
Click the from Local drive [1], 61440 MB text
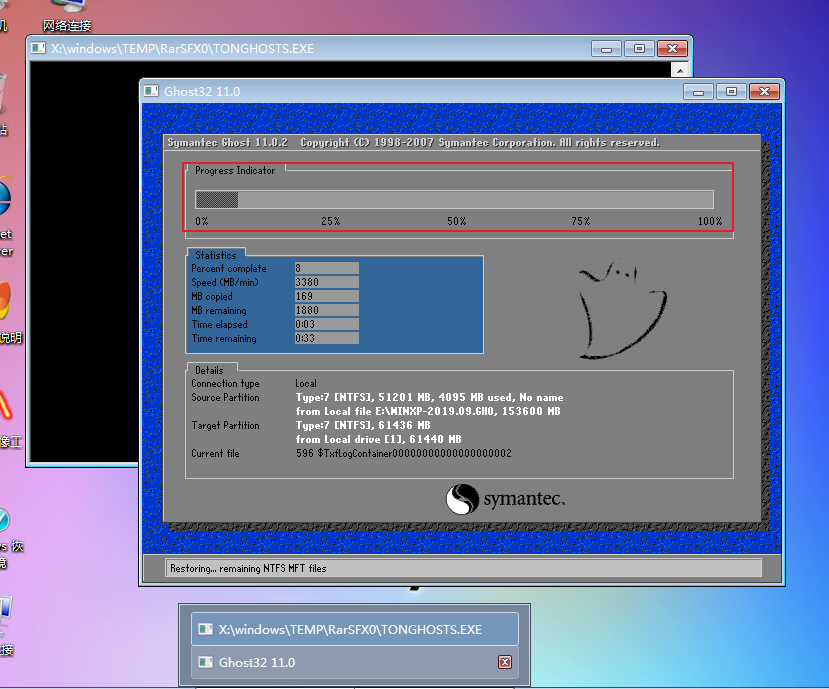click(x=379, y=439)
